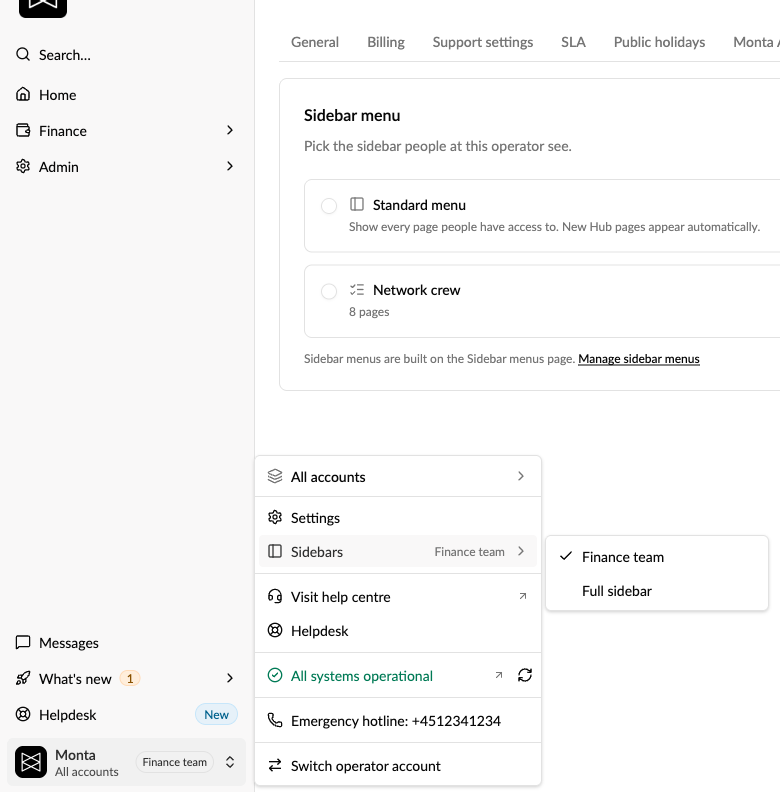The image size is (780, 792).
Task: Click the sidebar Helpdesk lifebuoy icon
Action: click(x=23, y=714)
